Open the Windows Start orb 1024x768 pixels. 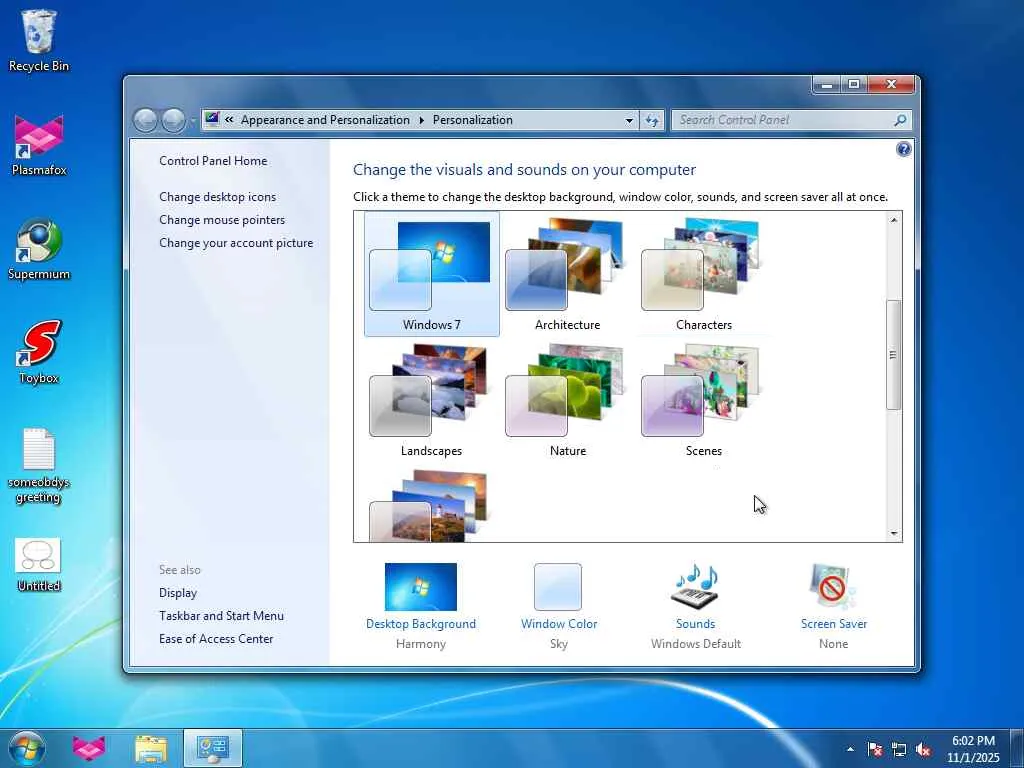tap(27, 748)
